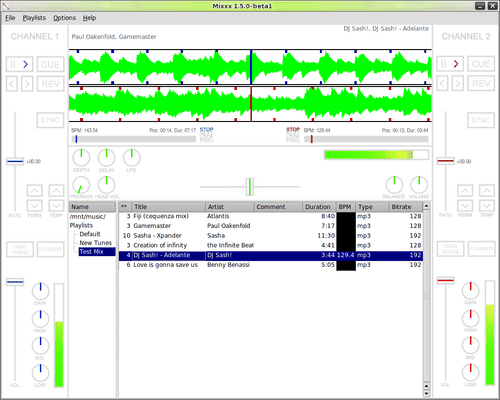Click Channel 1 PERM rate up arrow
This screenshot has width=500, height=400.
click(35, 191)
